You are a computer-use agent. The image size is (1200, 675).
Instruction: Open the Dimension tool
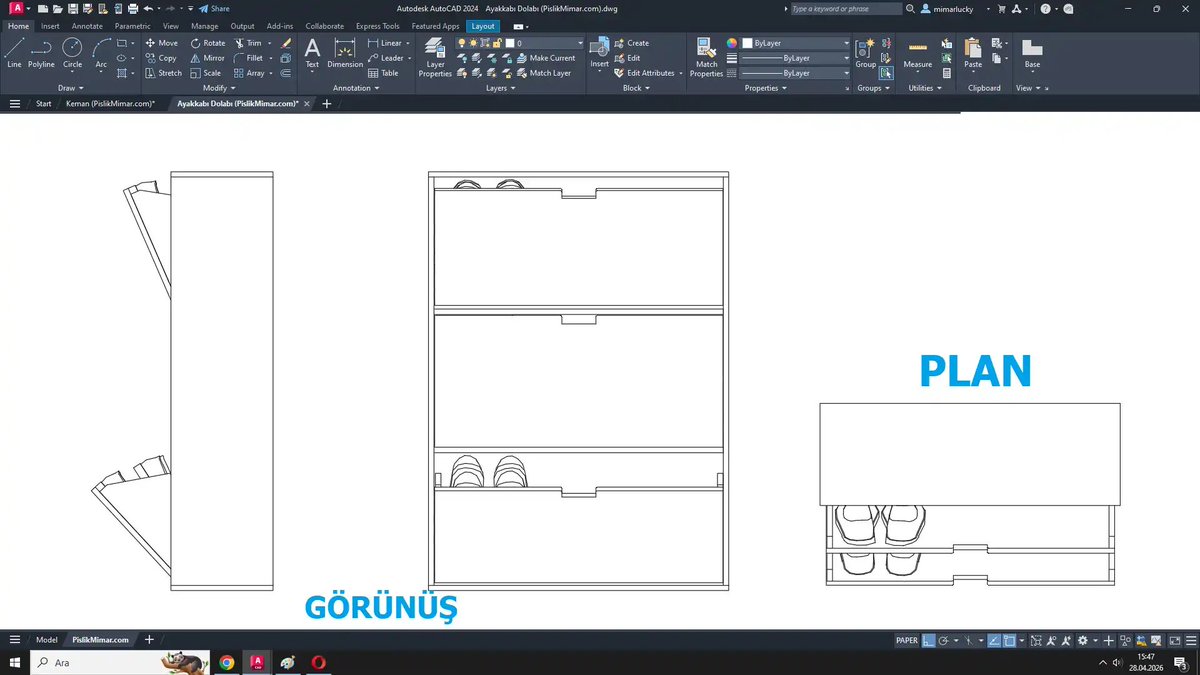tap(344, 55)
